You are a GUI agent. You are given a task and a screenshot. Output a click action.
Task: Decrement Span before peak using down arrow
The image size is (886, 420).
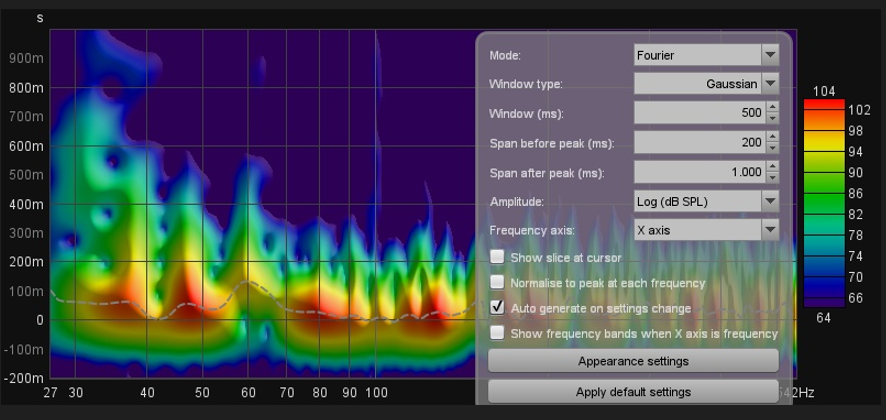click(772, 148)
